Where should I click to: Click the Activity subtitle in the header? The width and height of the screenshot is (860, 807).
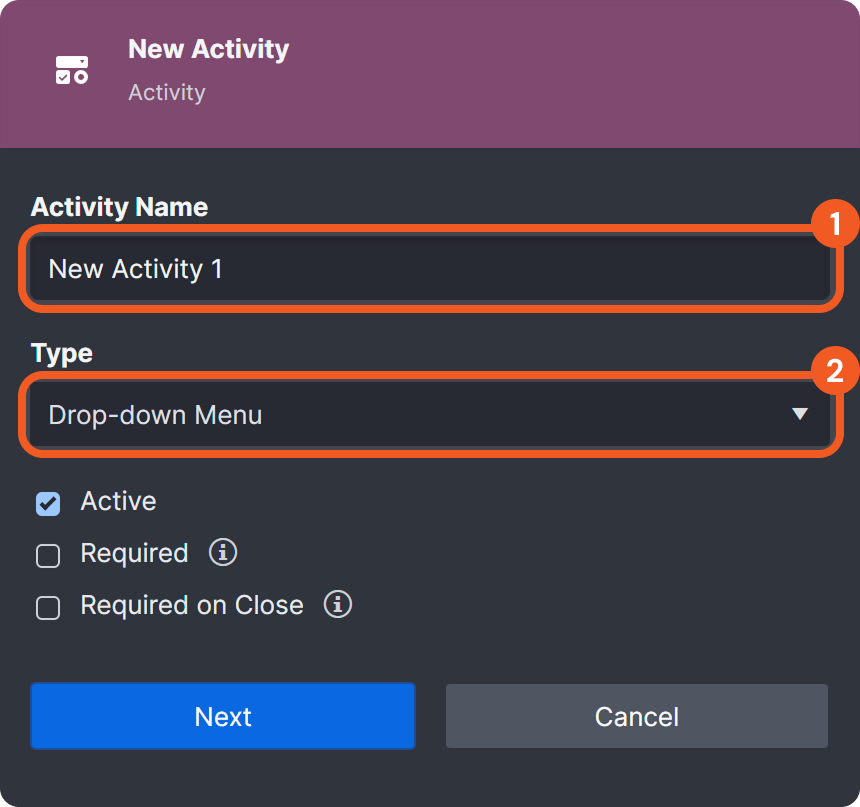pos(167,92)
